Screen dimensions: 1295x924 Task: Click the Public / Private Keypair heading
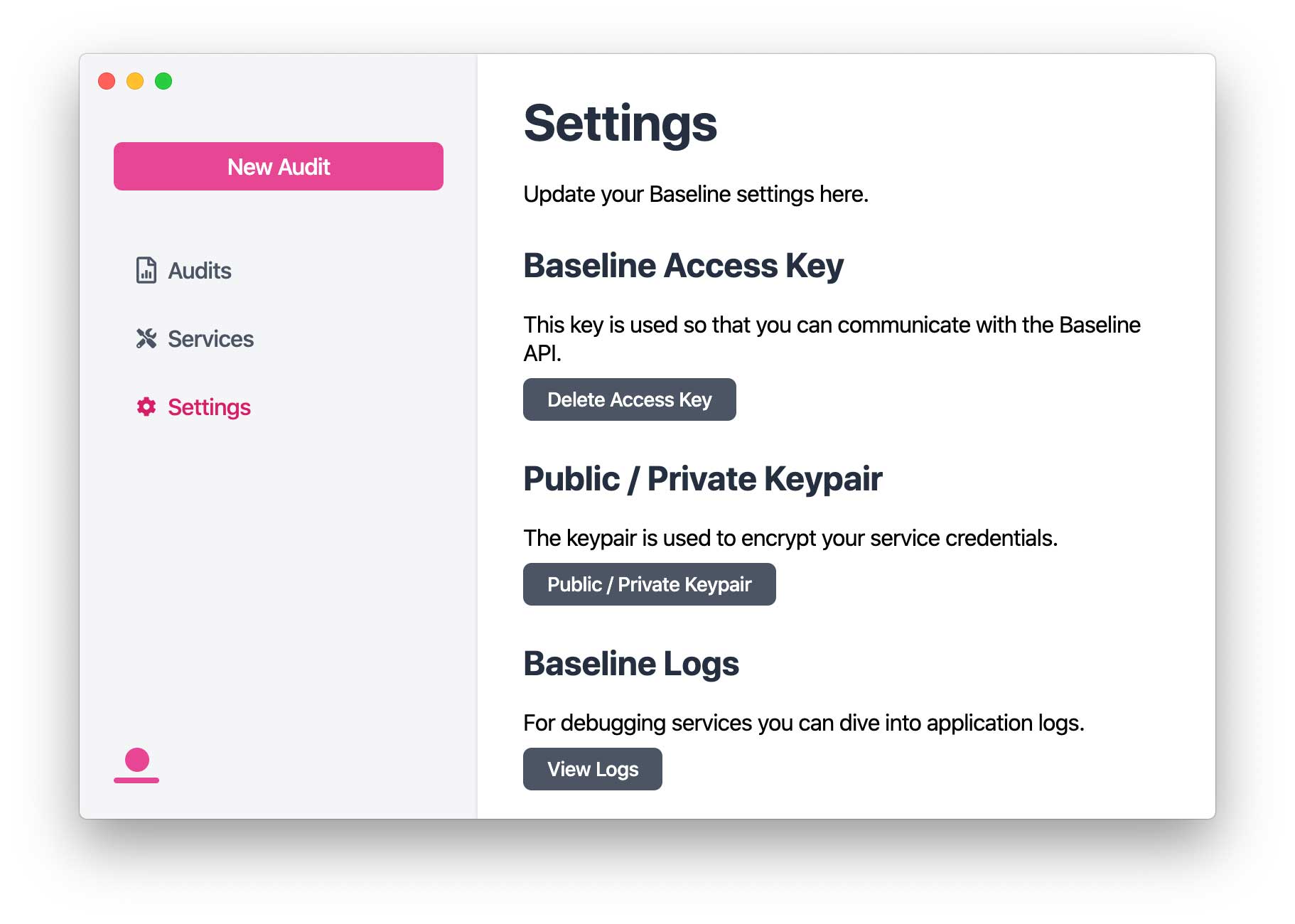(x=703, y=479)
